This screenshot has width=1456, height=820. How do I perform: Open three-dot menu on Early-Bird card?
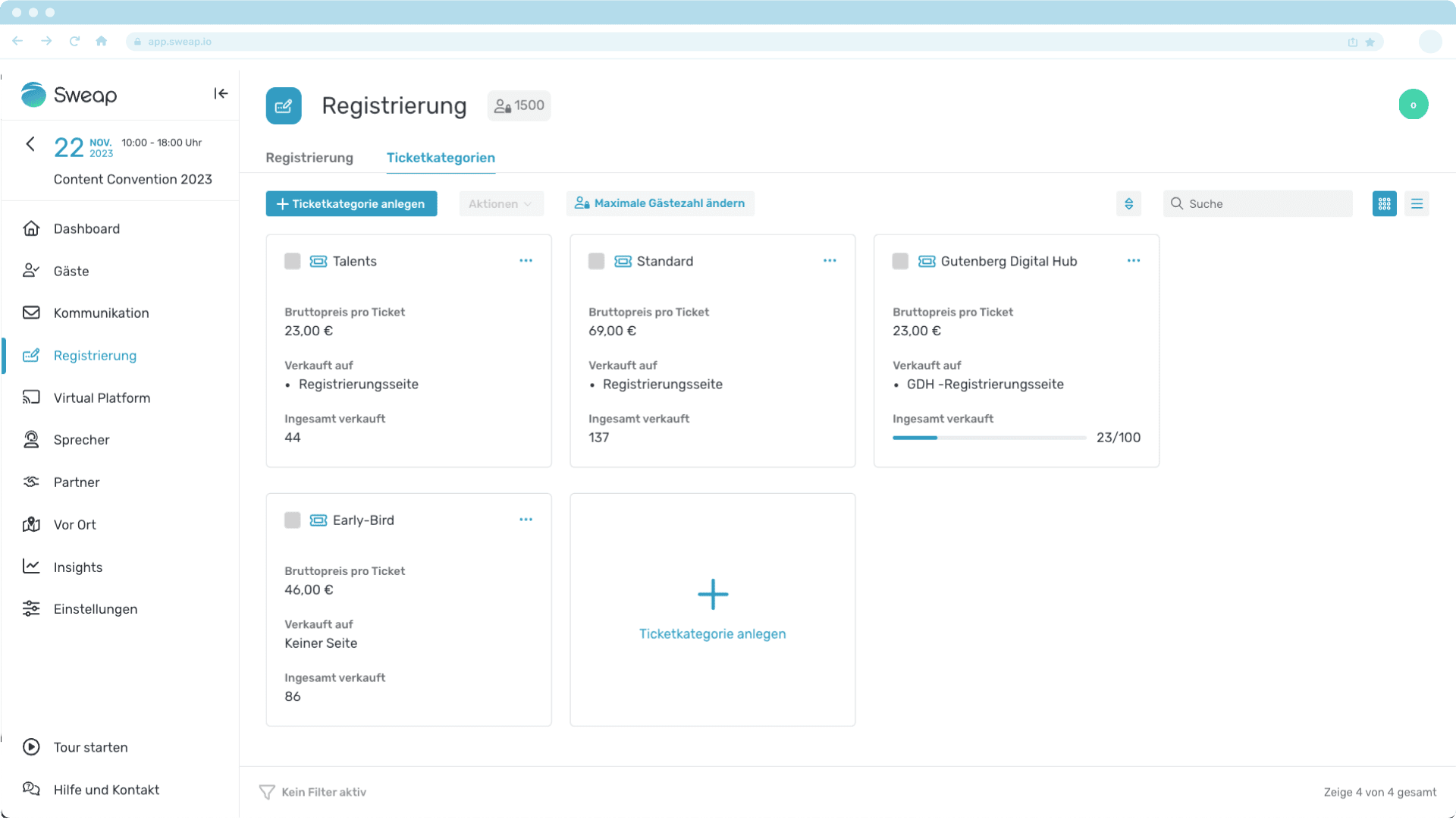pos(526,520)
